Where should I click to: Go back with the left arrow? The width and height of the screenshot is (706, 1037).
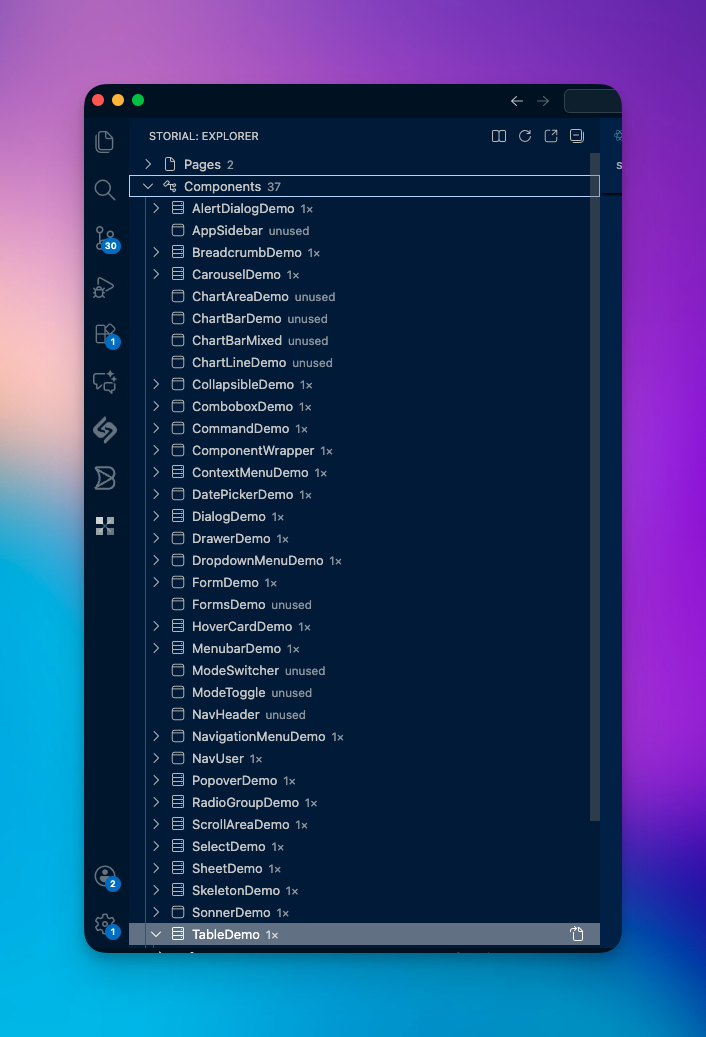point(517,101)
